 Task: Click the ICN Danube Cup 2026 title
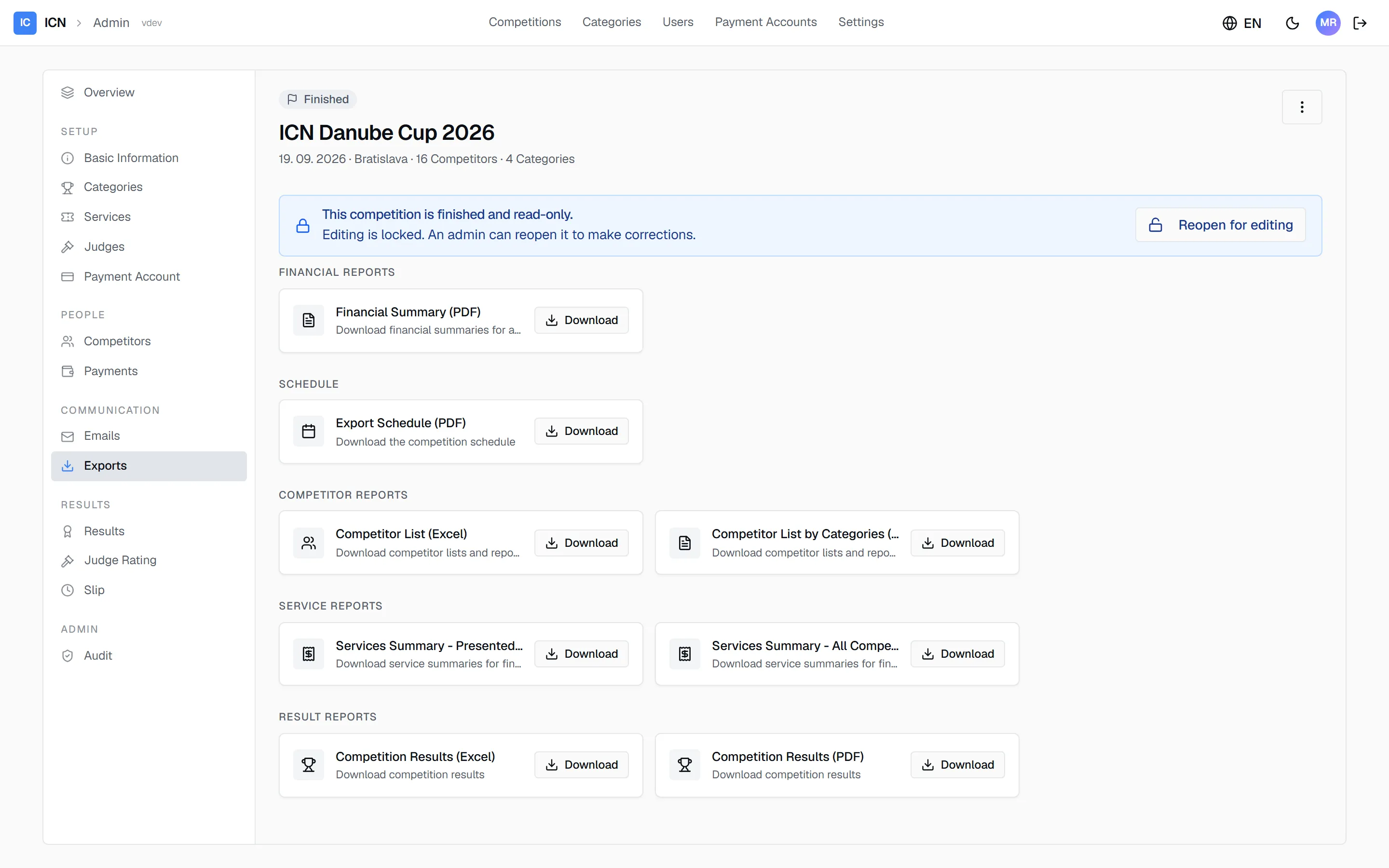click(386, 133)
